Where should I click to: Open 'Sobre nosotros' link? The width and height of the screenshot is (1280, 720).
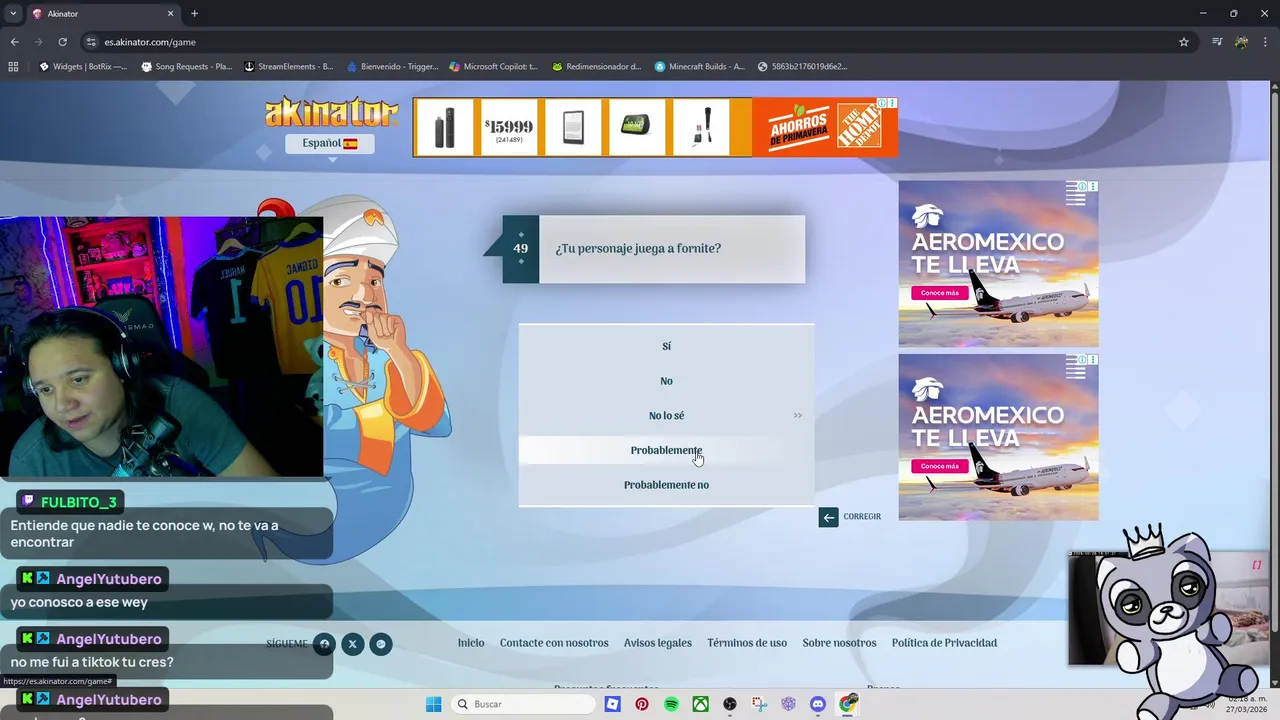pyautogui.click(x=839, y=643)
